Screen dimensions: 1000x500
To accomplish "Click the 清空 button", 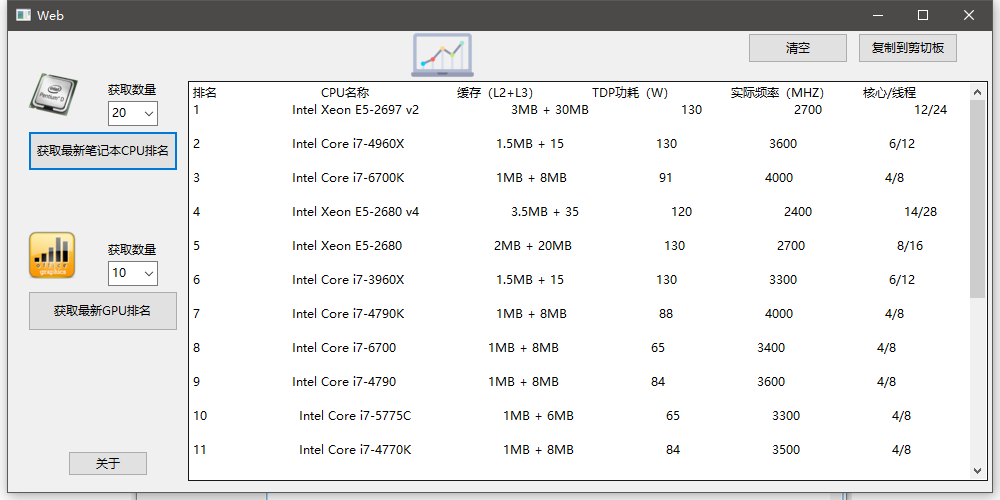I will click(798, 48).
